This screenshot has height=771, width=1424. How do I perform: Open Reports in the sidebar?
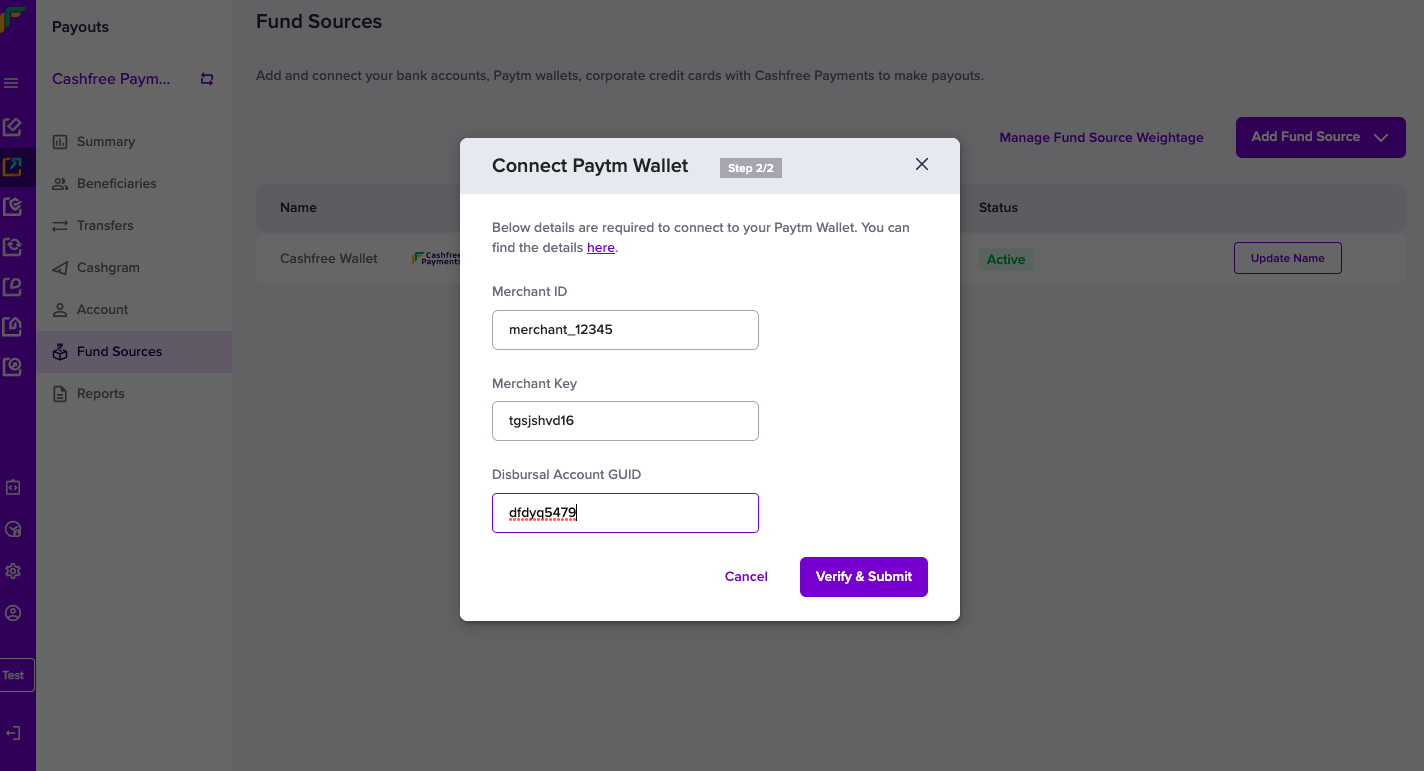click(134, 394)
